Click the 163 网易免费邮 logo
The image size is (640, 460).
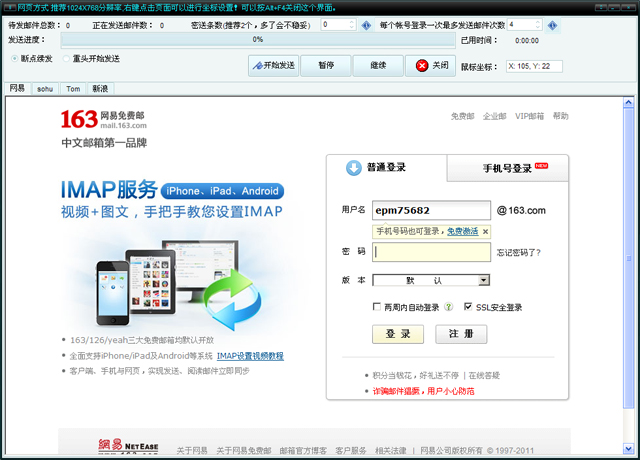pyautogui.click(x=104, y=119)
